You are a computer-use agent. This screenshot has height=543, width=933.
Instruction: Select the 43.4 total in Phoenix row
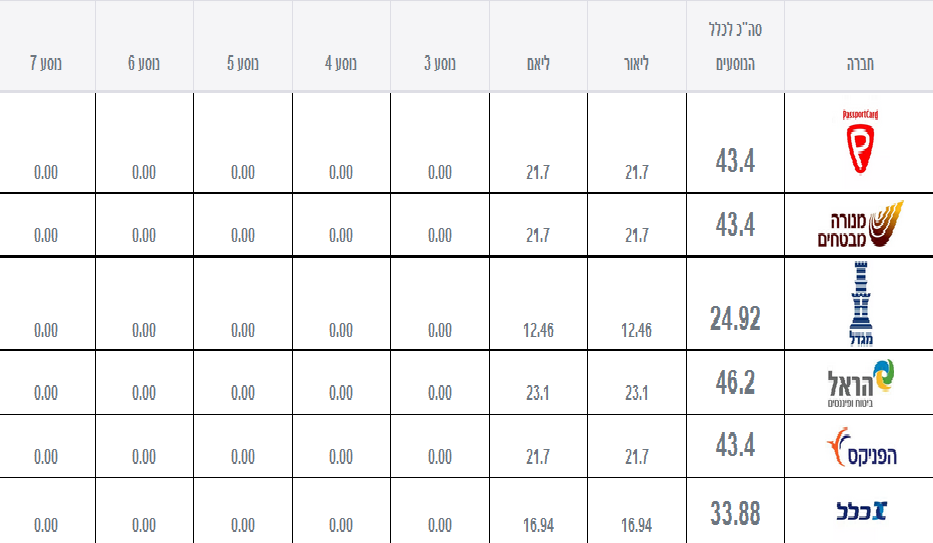(x=735, y=445)
